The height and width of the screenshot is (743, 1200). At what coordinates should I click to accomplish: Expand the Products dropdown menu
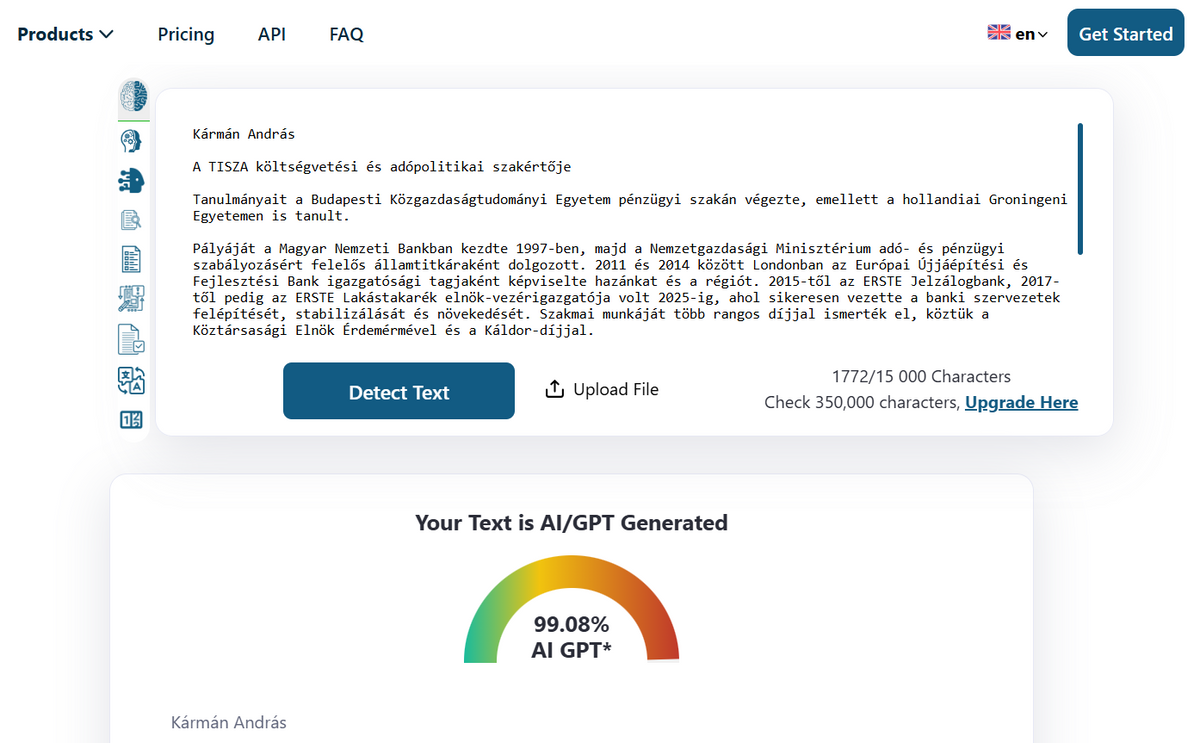click(x=66, y=34)
